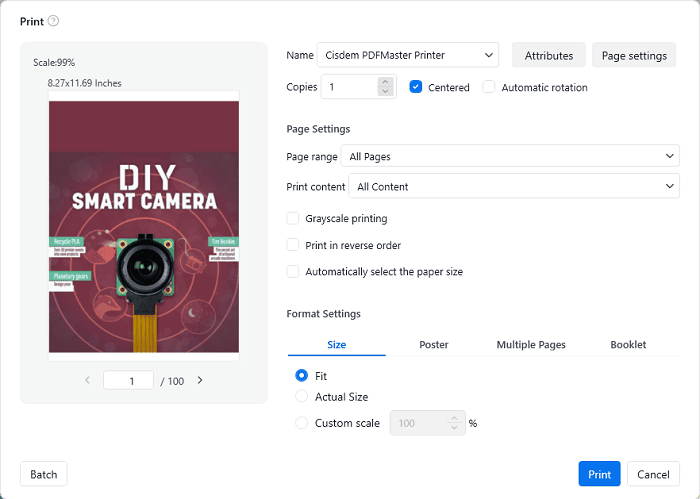Open the Booklet tab
The image size is (700, 499).
click(x=628, y=344)
